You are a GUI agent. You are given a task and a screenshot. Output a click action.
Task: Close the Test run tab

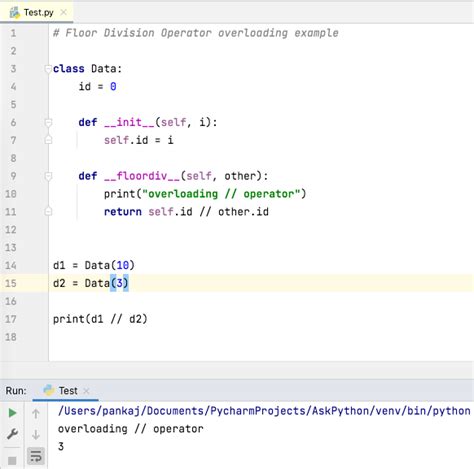point(86,391)
